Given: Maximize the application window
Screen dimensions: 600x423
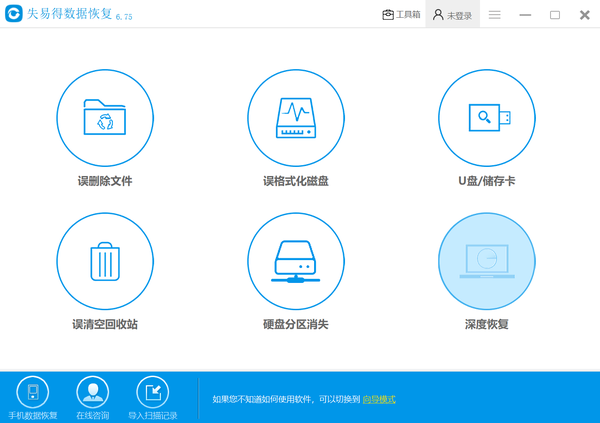Looking at the screenshot, I should pos(555,15).
